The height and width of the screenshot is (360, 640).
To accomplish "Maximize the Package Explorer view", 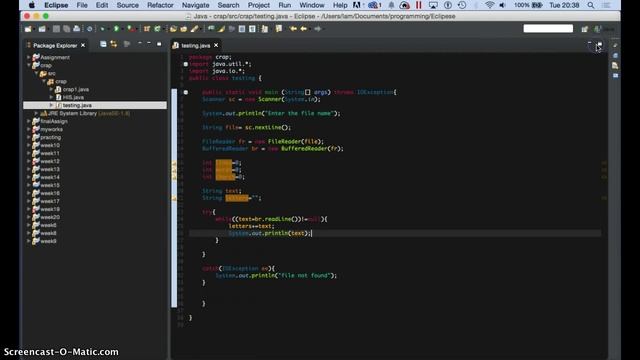I will 159,44.
